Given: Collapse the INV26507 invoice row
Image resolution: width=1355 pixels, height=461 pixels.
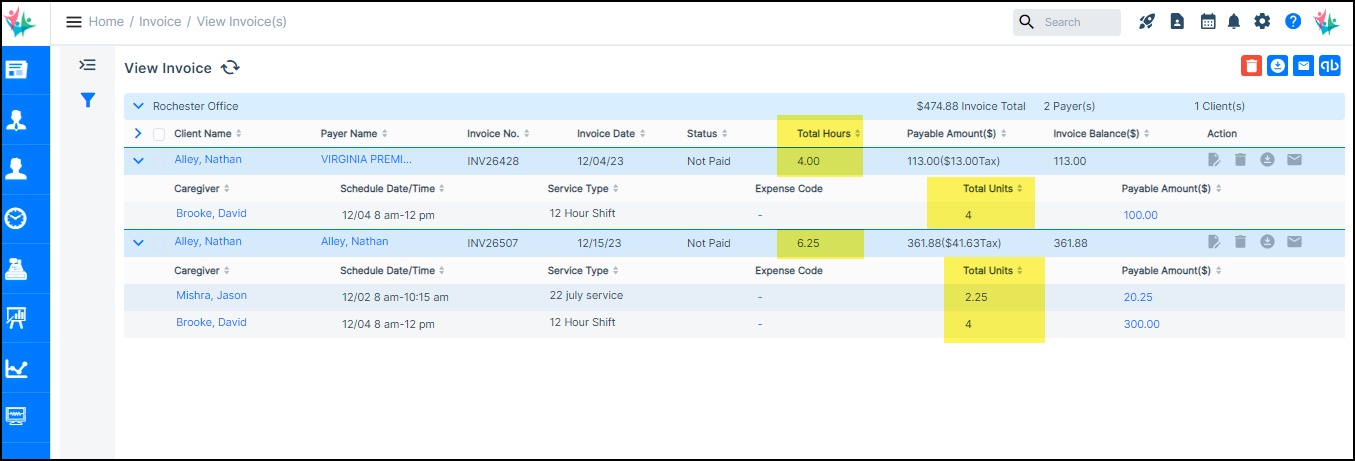Looking at the screenshot, I should pos(139,242).
